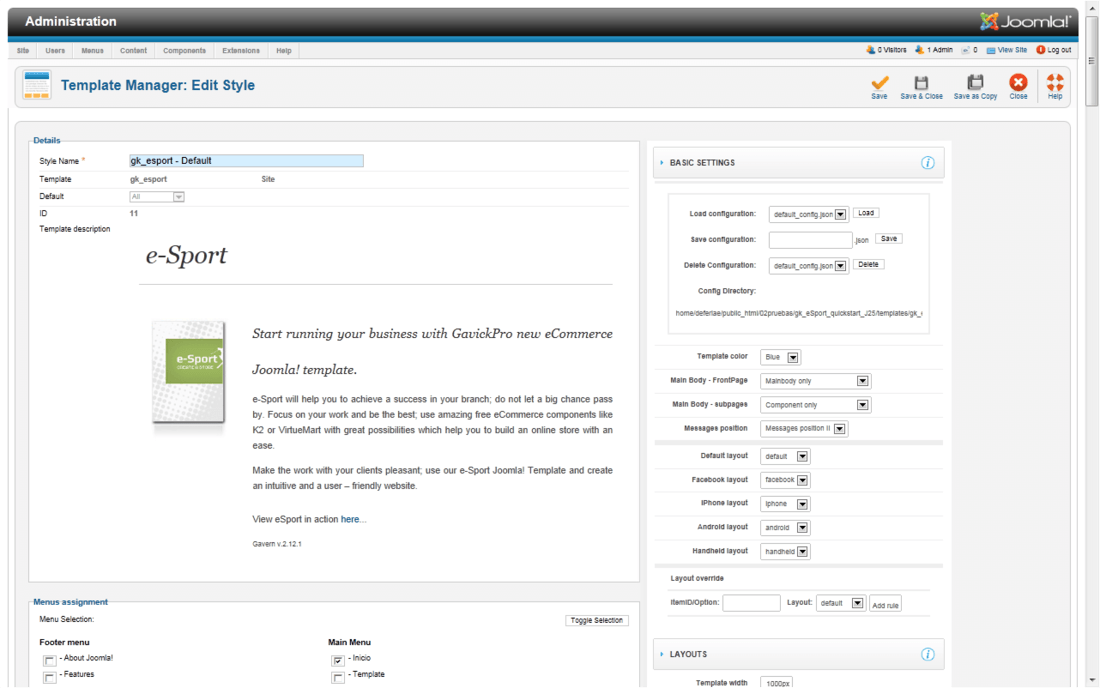This screenshot has height=688, width=1100.
Task: Click the 1 Admin status icon
Action: 919,50
